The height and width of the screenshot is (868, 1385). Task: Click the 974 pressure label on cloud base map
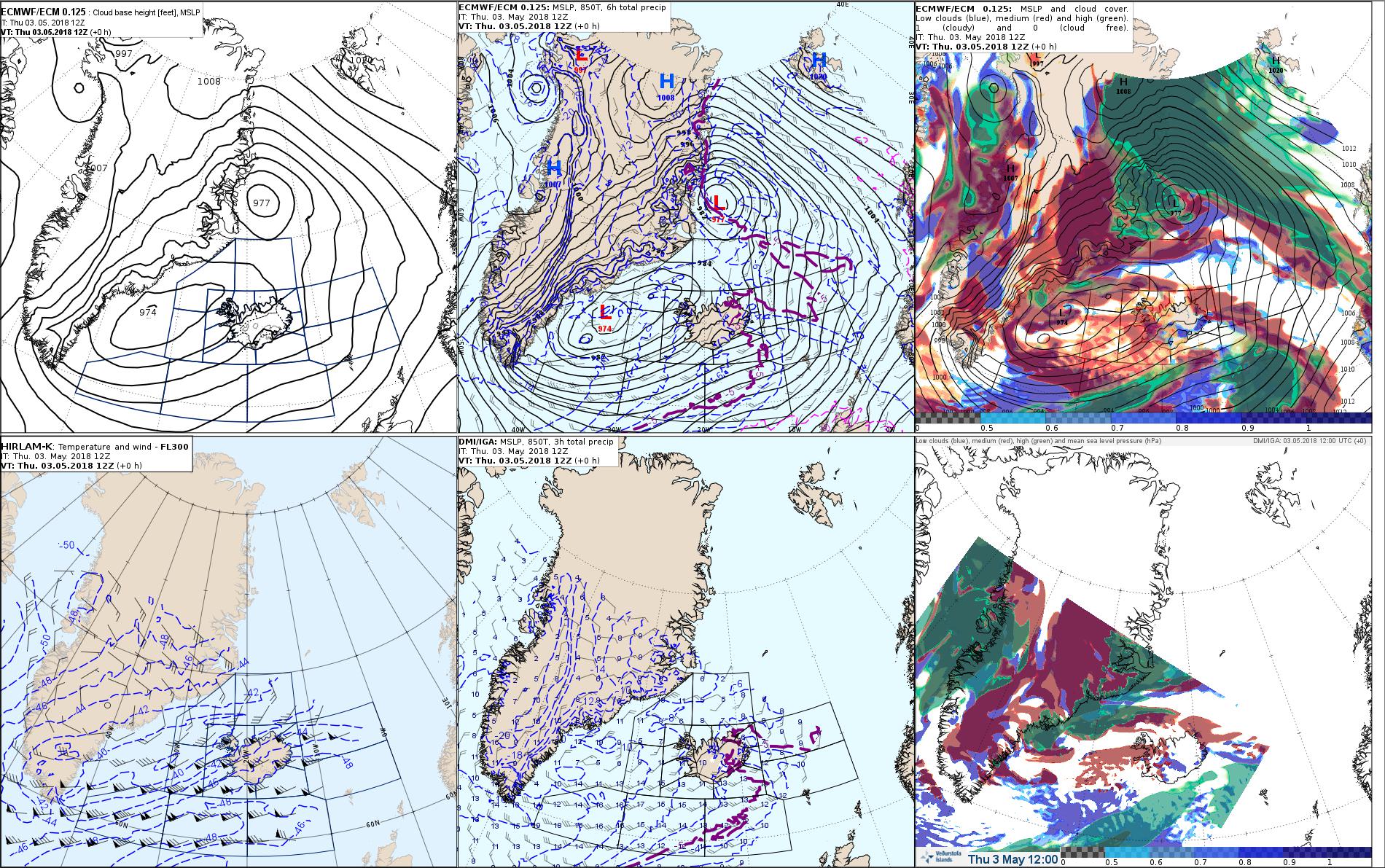pos(148,312)
